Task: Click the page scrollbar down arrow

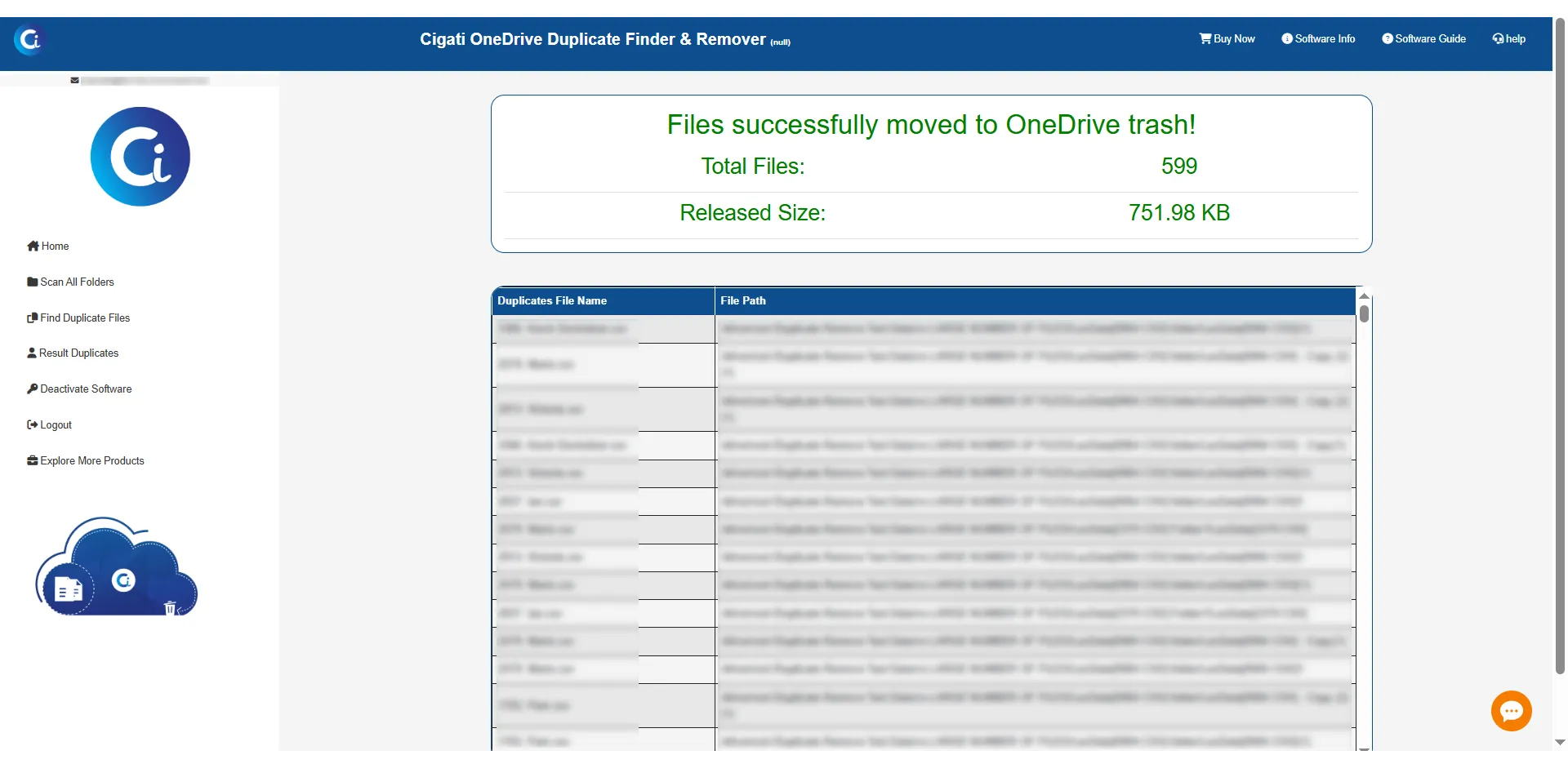Action: (1560, 743)
